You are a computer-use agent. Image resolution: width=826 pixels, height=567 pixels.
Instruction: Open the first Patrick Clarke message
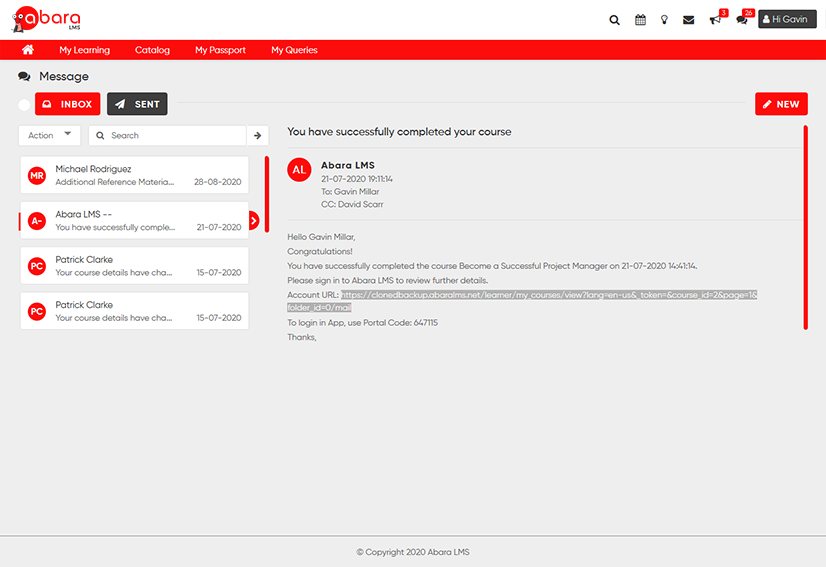[134, 266]
